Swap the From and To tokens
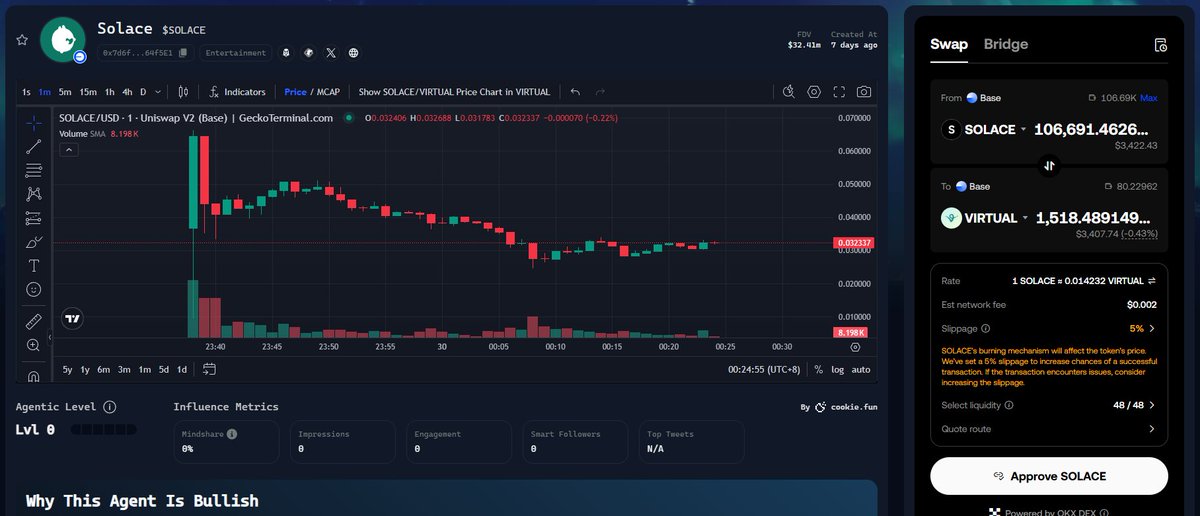This screenshot has height=516, width=1200. pyautogui.click(x=1049, y=167)
